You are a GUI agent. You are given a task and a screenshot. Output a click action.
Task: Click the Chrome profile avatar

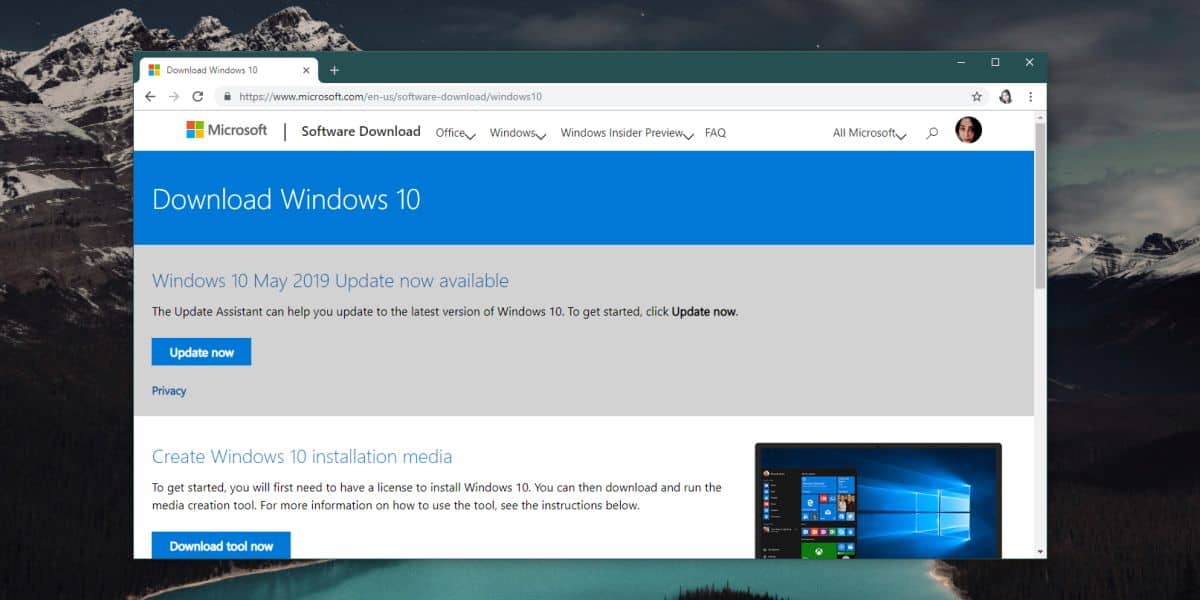1005,96
